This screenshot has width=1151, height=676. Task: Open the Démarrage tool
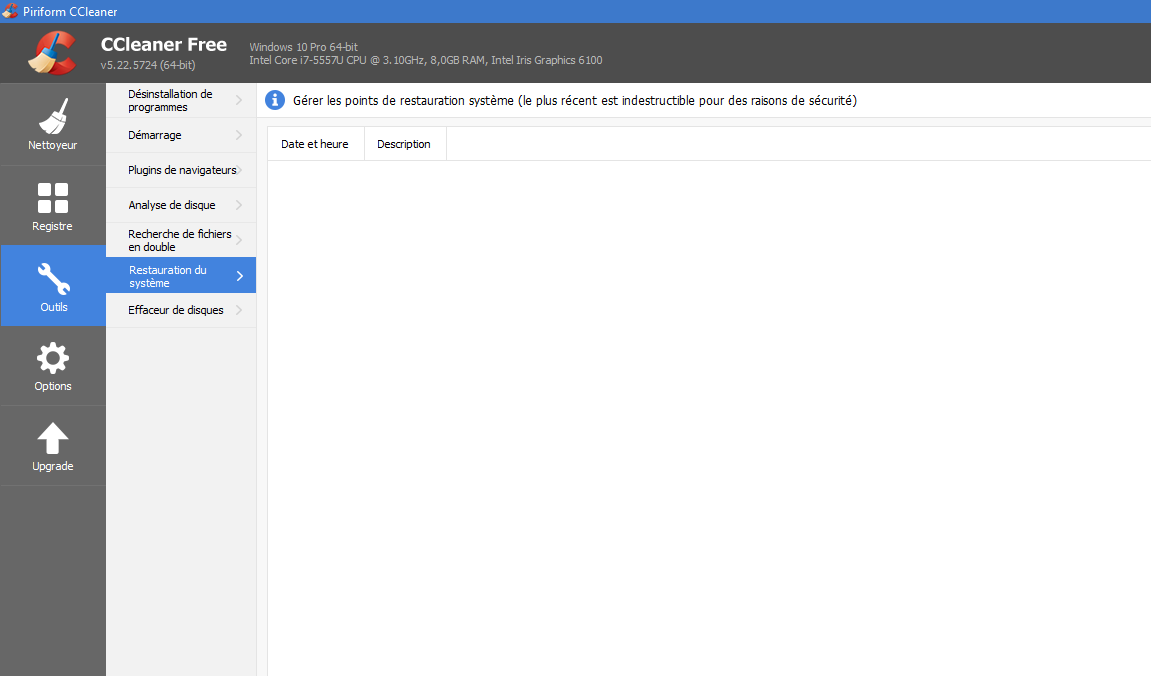(181, 135)
